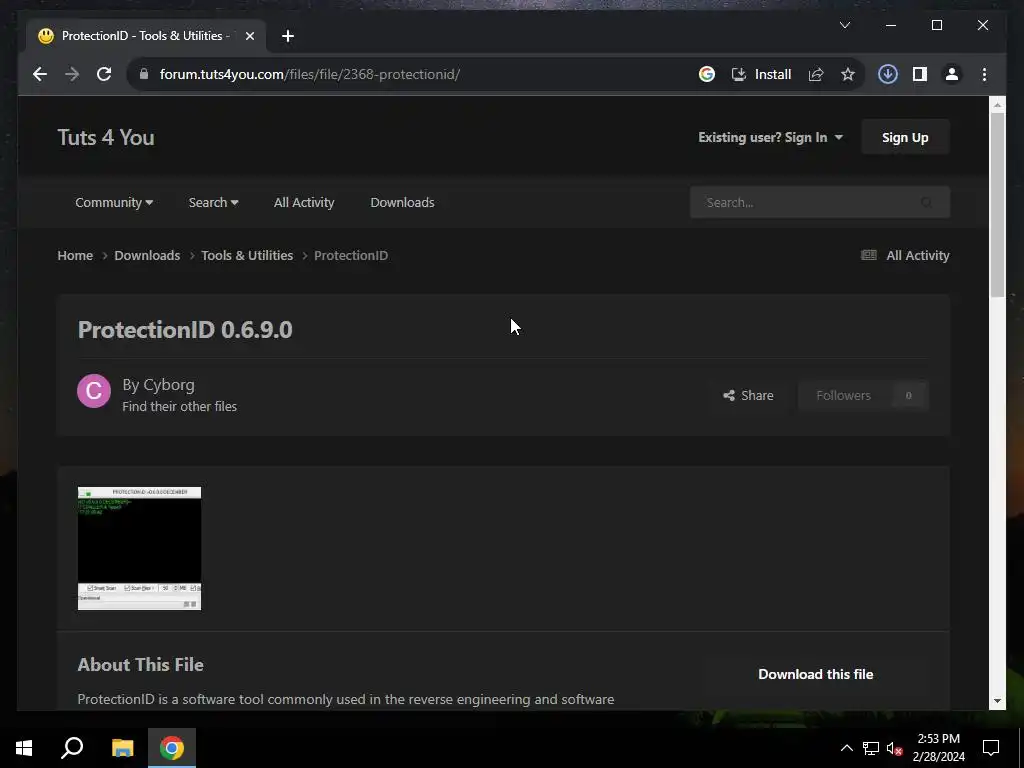Close the ProtectionID tab
Image resolution: width=1024 pixels, height=768 pixels.
point(249,36)
